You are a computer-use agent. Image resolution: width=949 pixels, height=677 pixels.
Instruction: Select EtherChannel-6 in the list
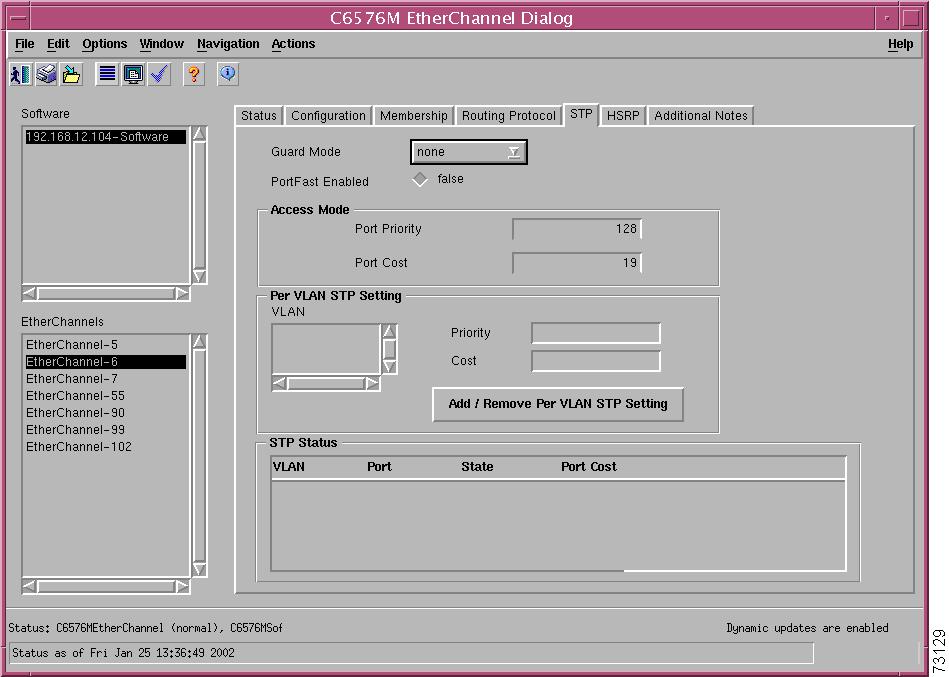[105, 362]
